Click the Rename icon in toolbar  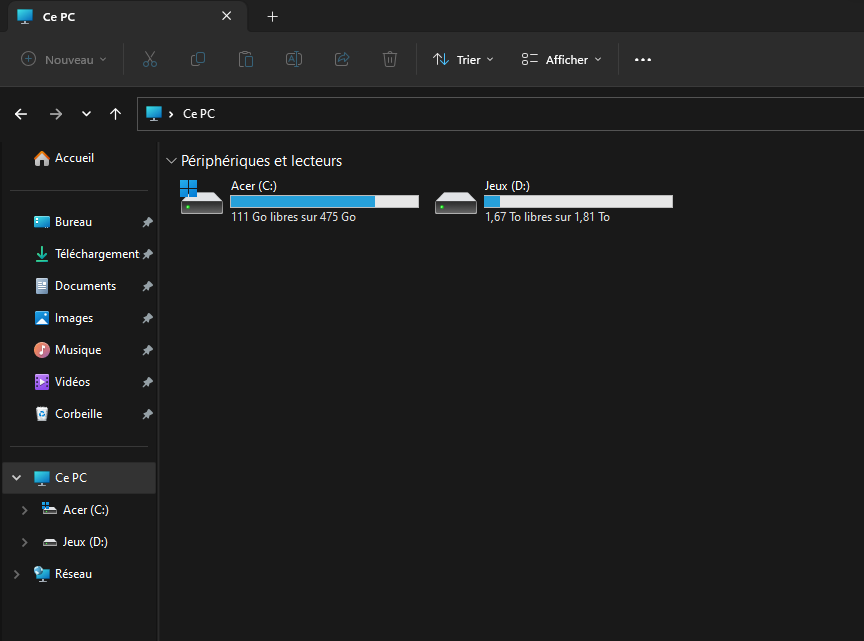click(294, 60)
